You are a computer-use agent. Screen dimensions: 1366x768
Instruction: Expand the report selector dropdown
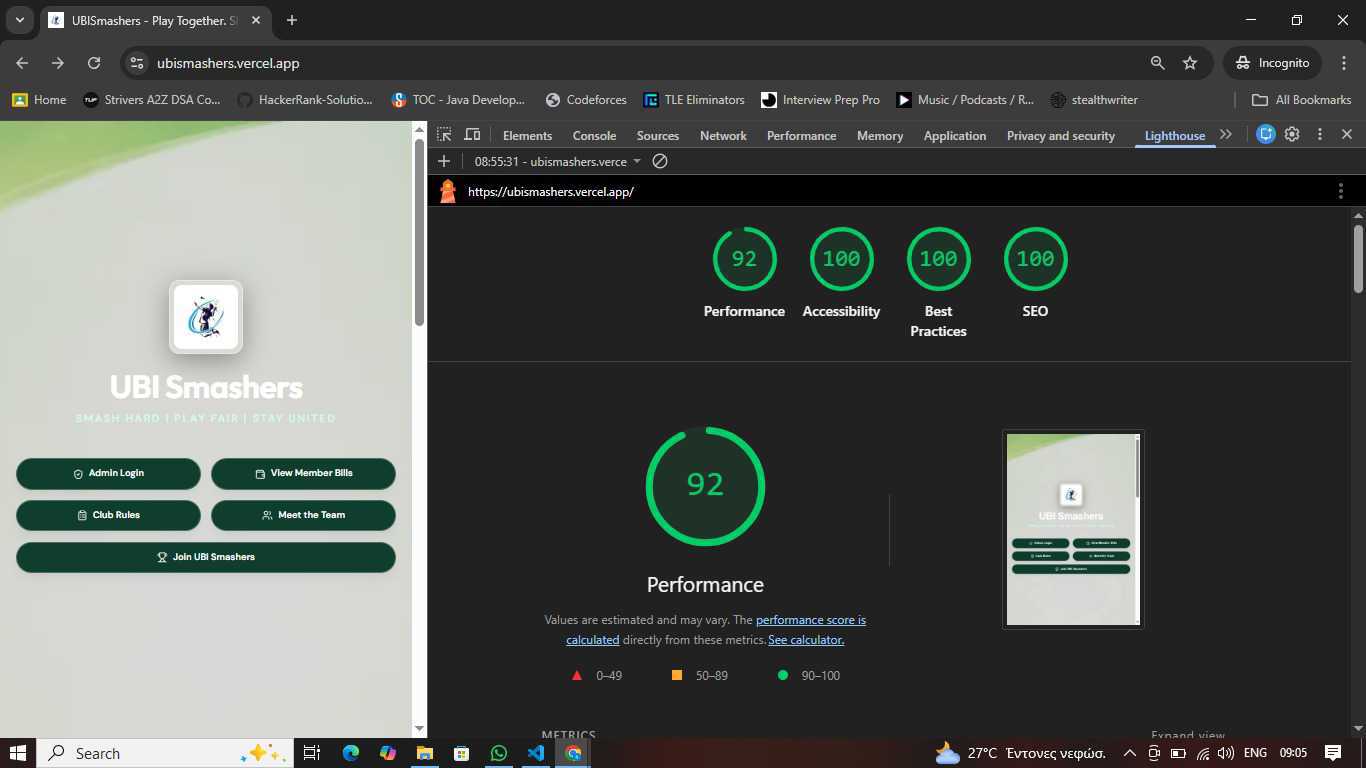(637, 161)
